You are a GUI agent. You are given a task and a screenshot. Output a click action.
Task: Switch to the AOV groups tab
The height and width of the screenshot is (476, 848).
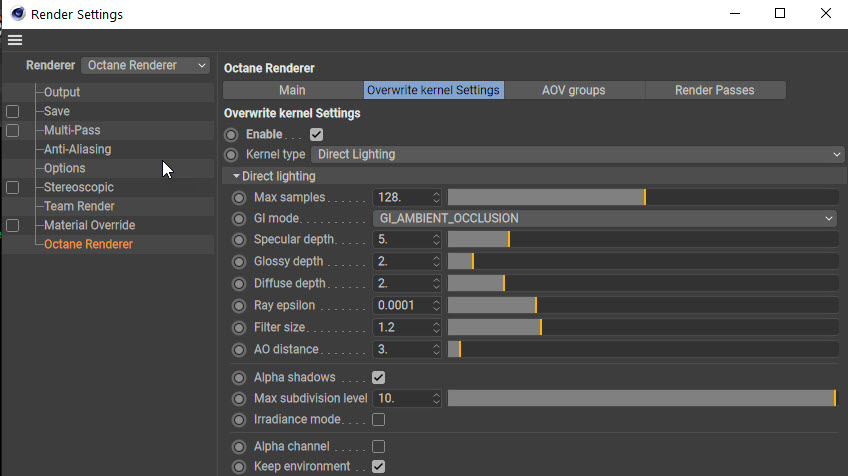(573, 90)
